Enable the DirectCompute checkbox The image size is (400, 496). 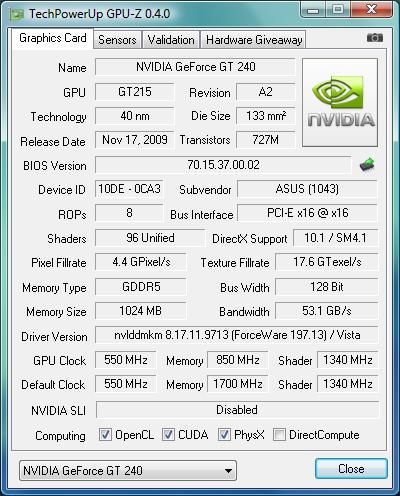pyautogui.click(x=279, y=434)
